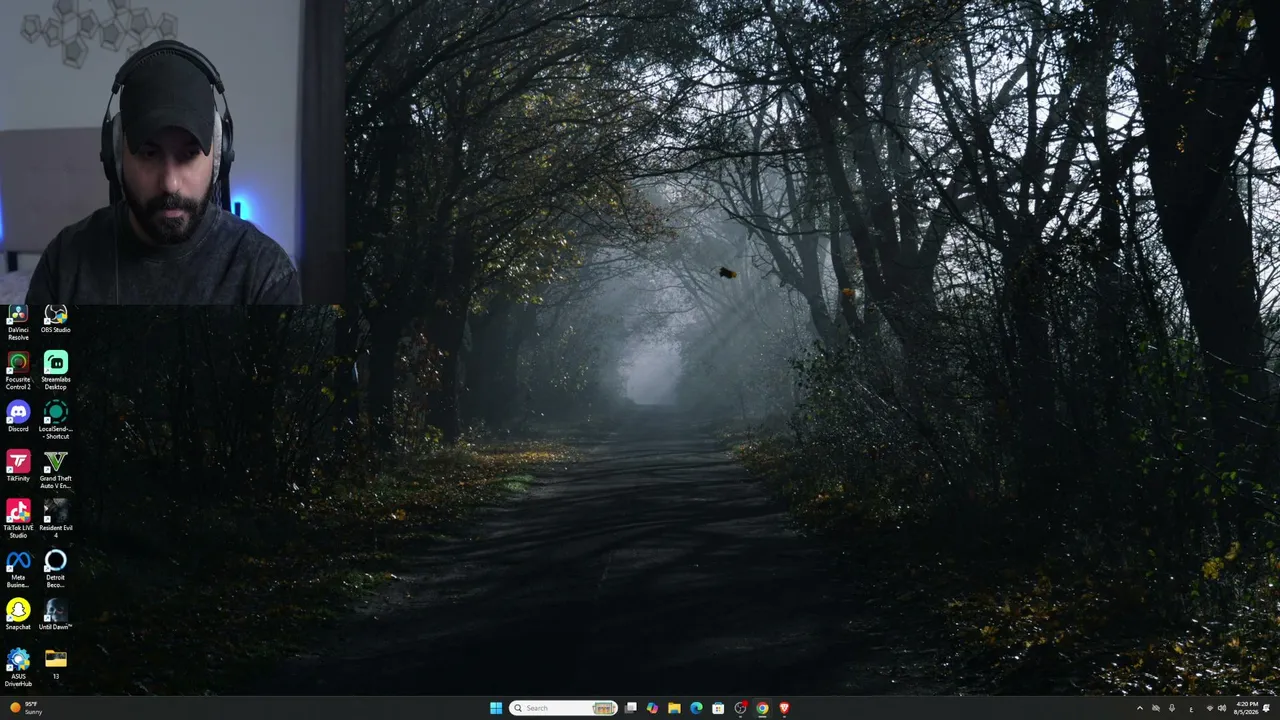
Task: Open Microsoft Store from the taskbar
Action: coord(718,708)
